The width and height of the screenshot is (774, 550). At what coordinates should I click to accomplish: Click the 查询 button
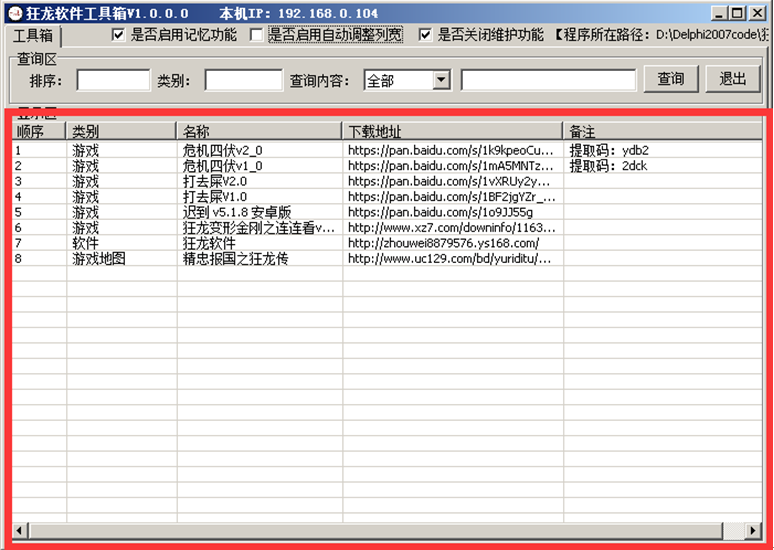[x=671, y=79]
